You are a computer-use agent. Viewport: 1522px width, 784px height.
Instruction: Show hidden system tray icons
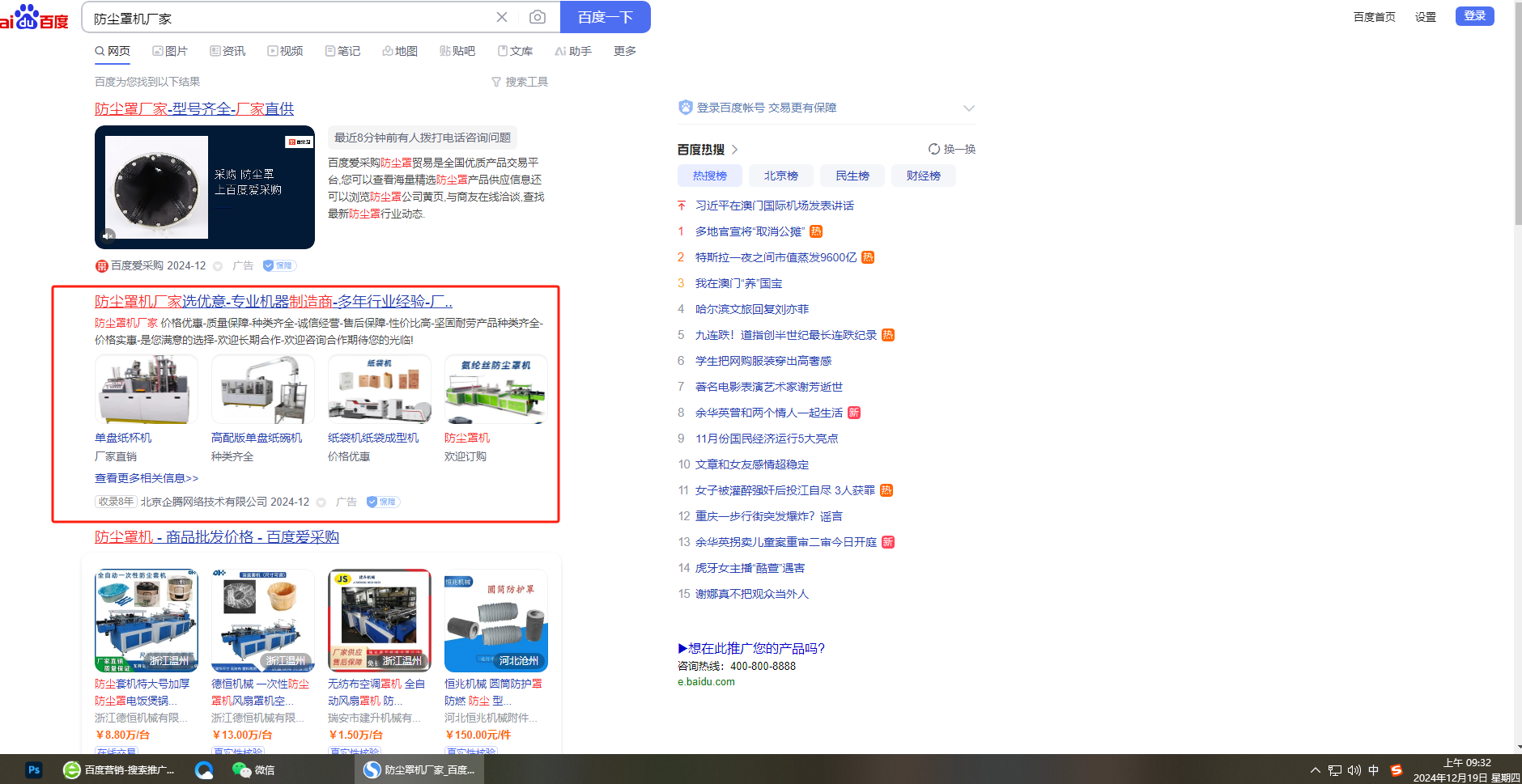click(x=1315, y=770)
